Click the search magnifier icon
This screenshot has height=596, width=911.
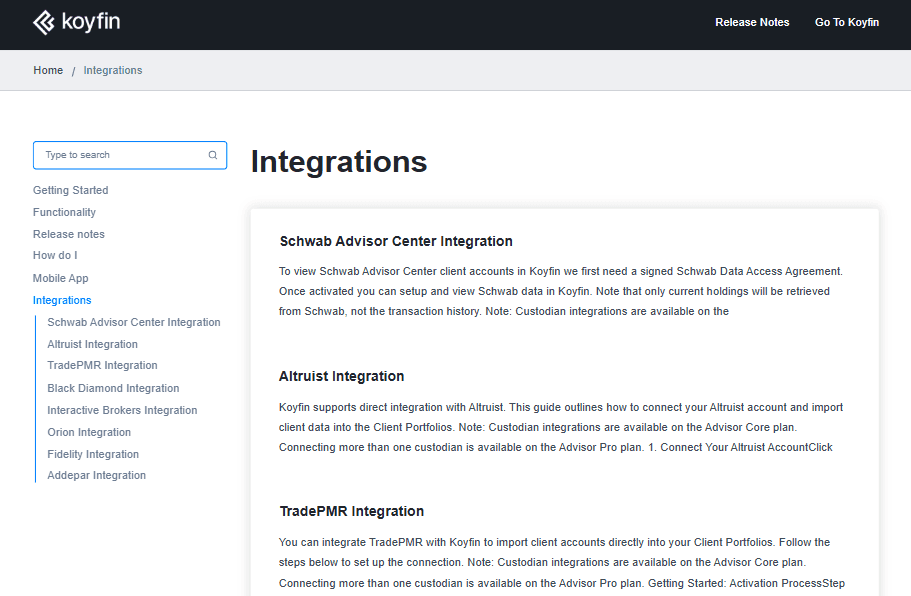click(213, 155)
